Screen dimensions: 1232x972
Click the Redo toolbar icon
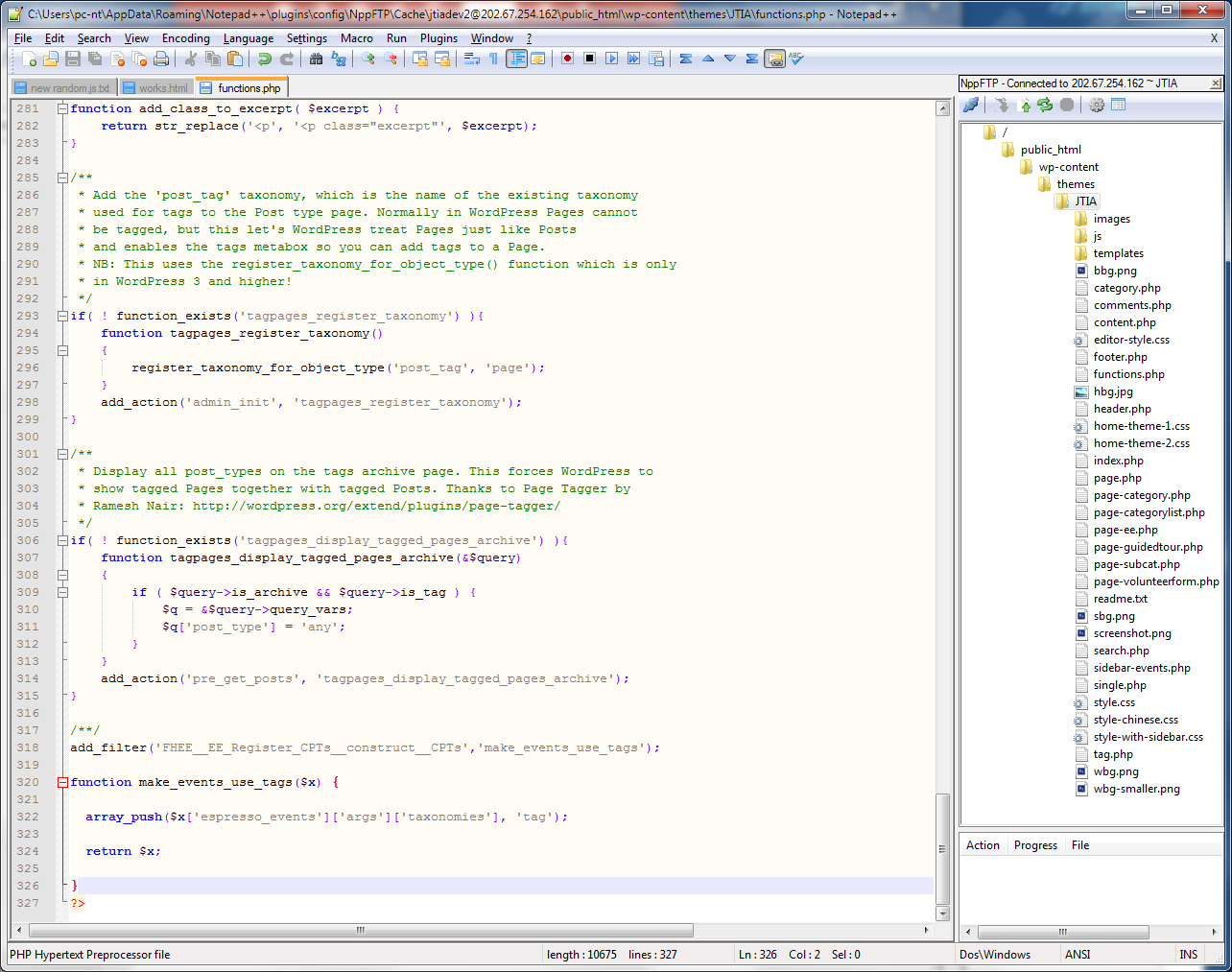[287, 59]
